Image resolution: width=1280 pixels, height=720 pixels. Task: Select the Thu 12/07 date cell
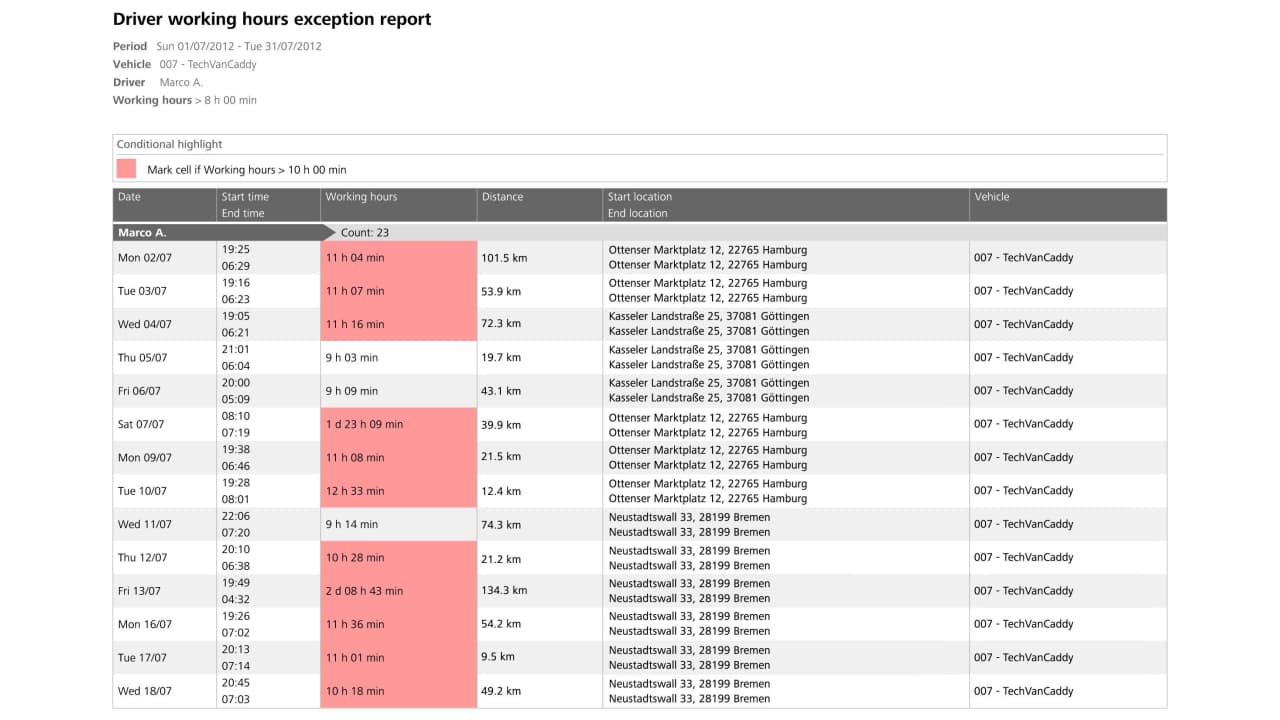point(143,558)
